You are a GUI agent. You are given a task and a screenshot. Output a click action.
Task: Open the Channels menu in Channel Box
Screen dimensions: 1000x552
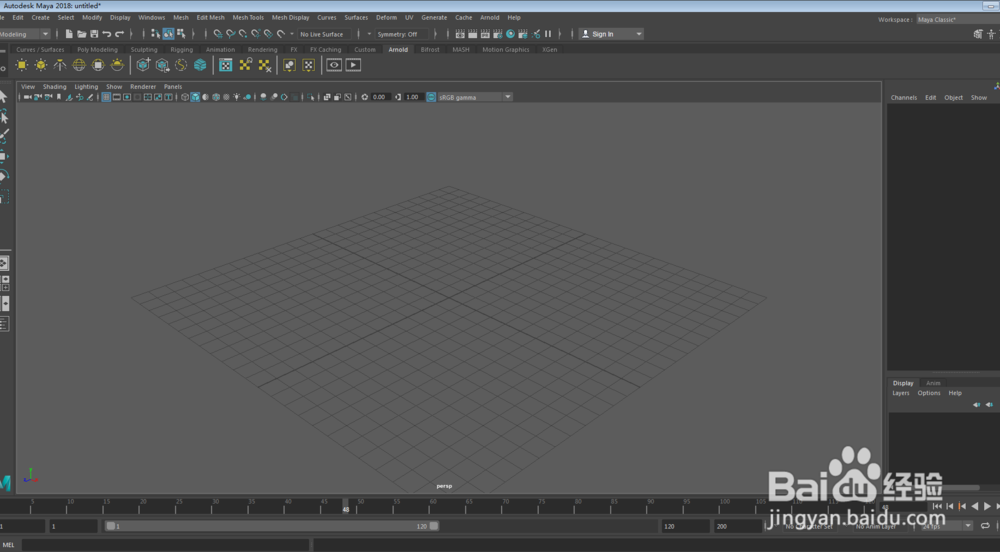904,98
